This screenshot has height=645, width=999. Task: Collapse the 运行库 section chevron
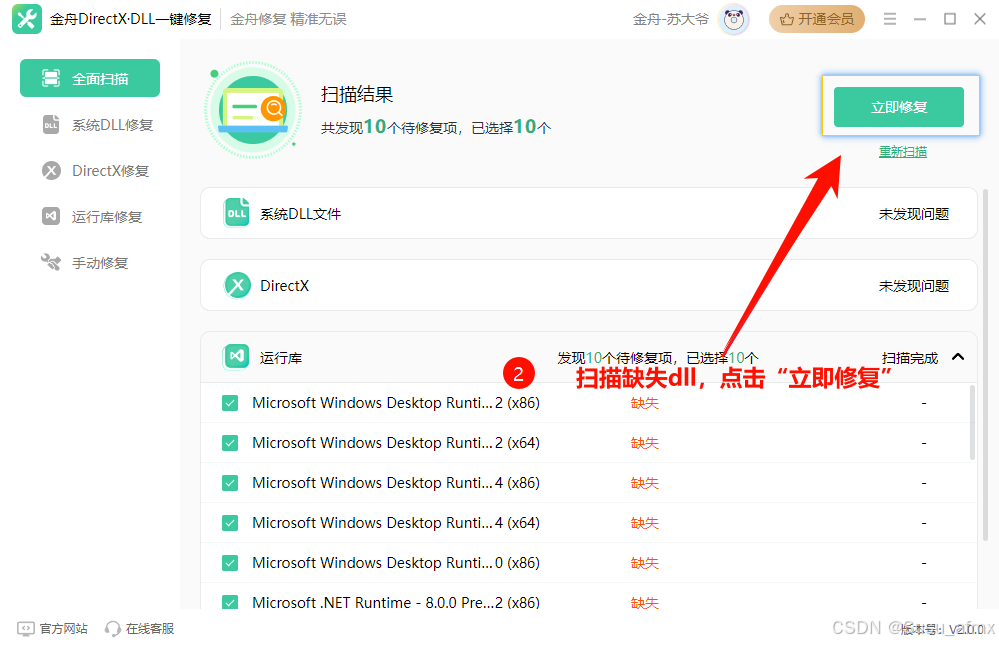(x=958, y=357)
